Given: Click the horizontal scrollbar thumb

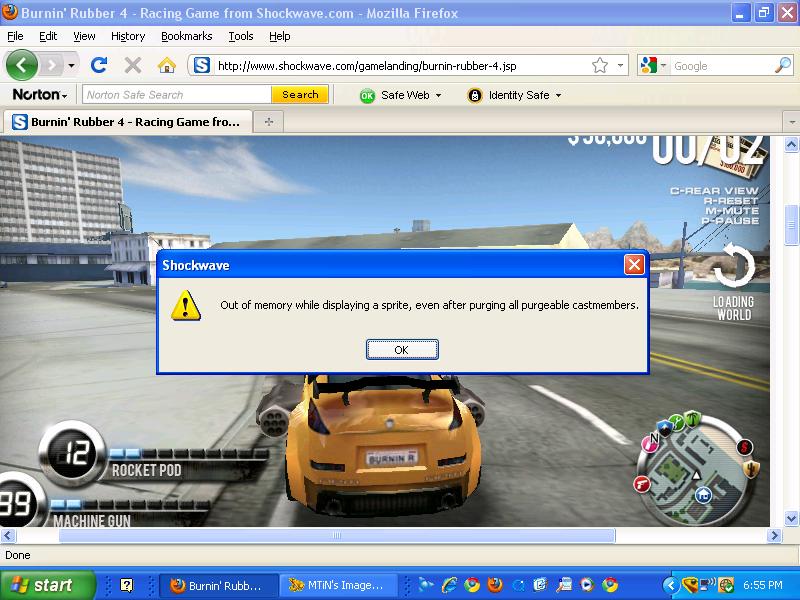Looking at the screenshot, I should 337,535.
